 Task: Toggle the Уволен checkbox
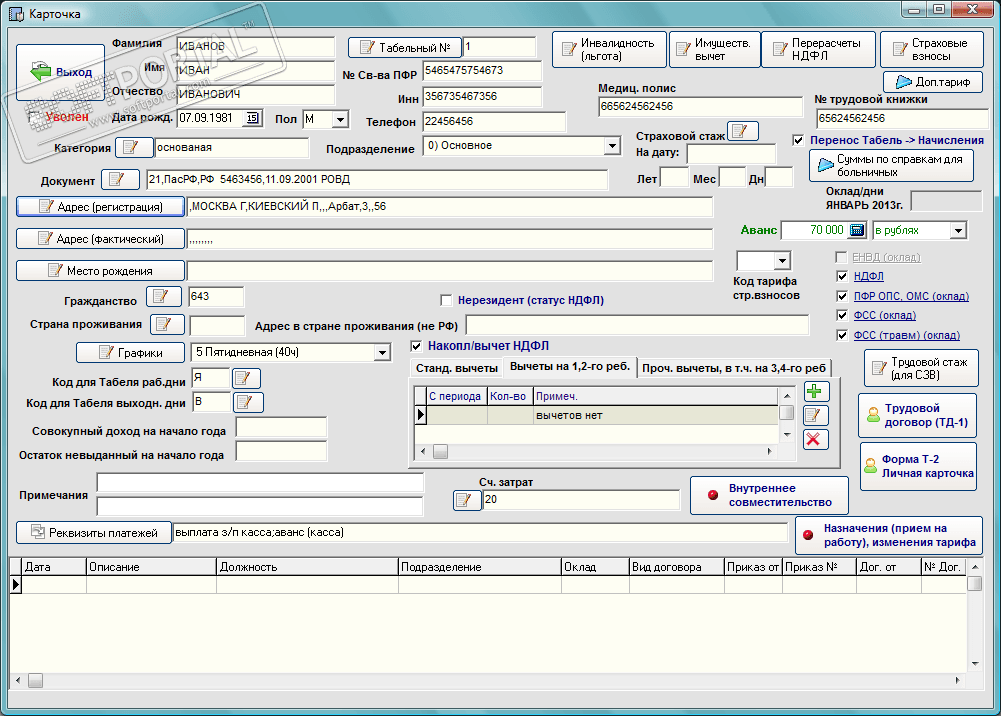[x=35, y=117]
